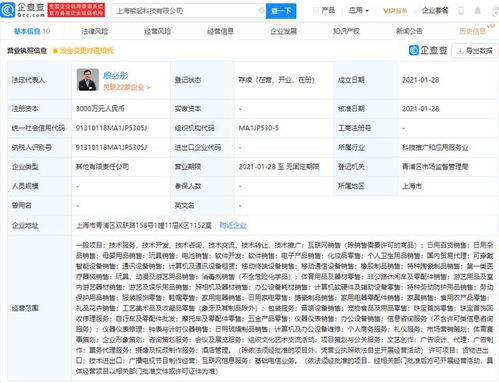Switch to 企业发展 tab
Viewport: 499px width, 383px height.
click(283, 31)
